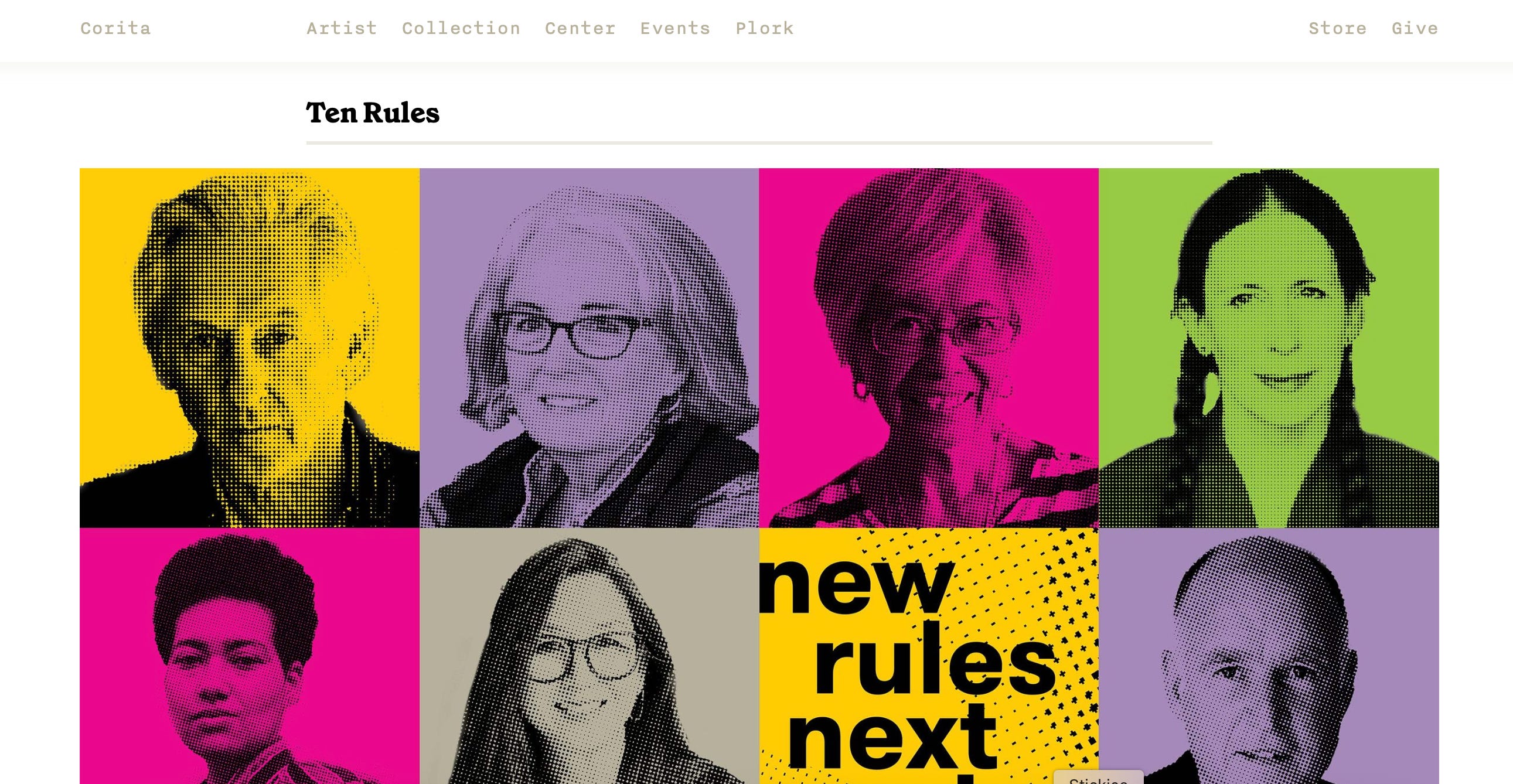Visit the Plork navigation link
This screenshot has height=784, width=1513.
tap(765, 28)
